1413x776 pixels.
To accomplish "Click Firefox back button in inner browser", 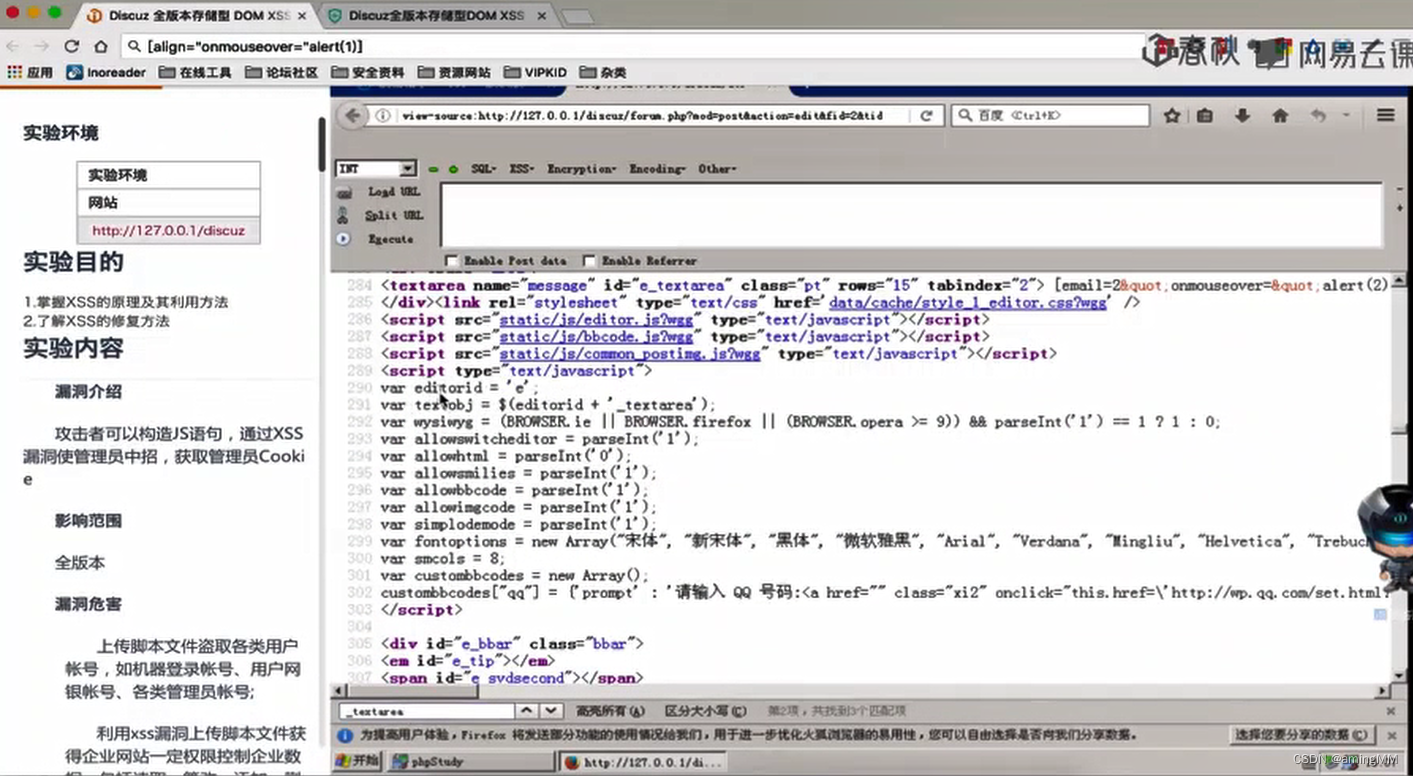I will pos(353,115).
